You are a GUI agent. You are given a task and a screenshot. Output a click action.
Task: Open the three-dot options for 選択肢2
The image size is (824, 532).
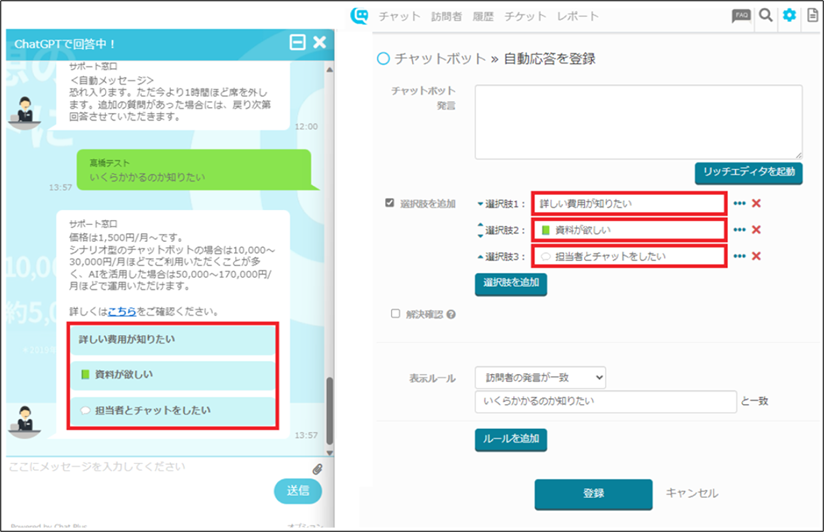click(740, 230)
